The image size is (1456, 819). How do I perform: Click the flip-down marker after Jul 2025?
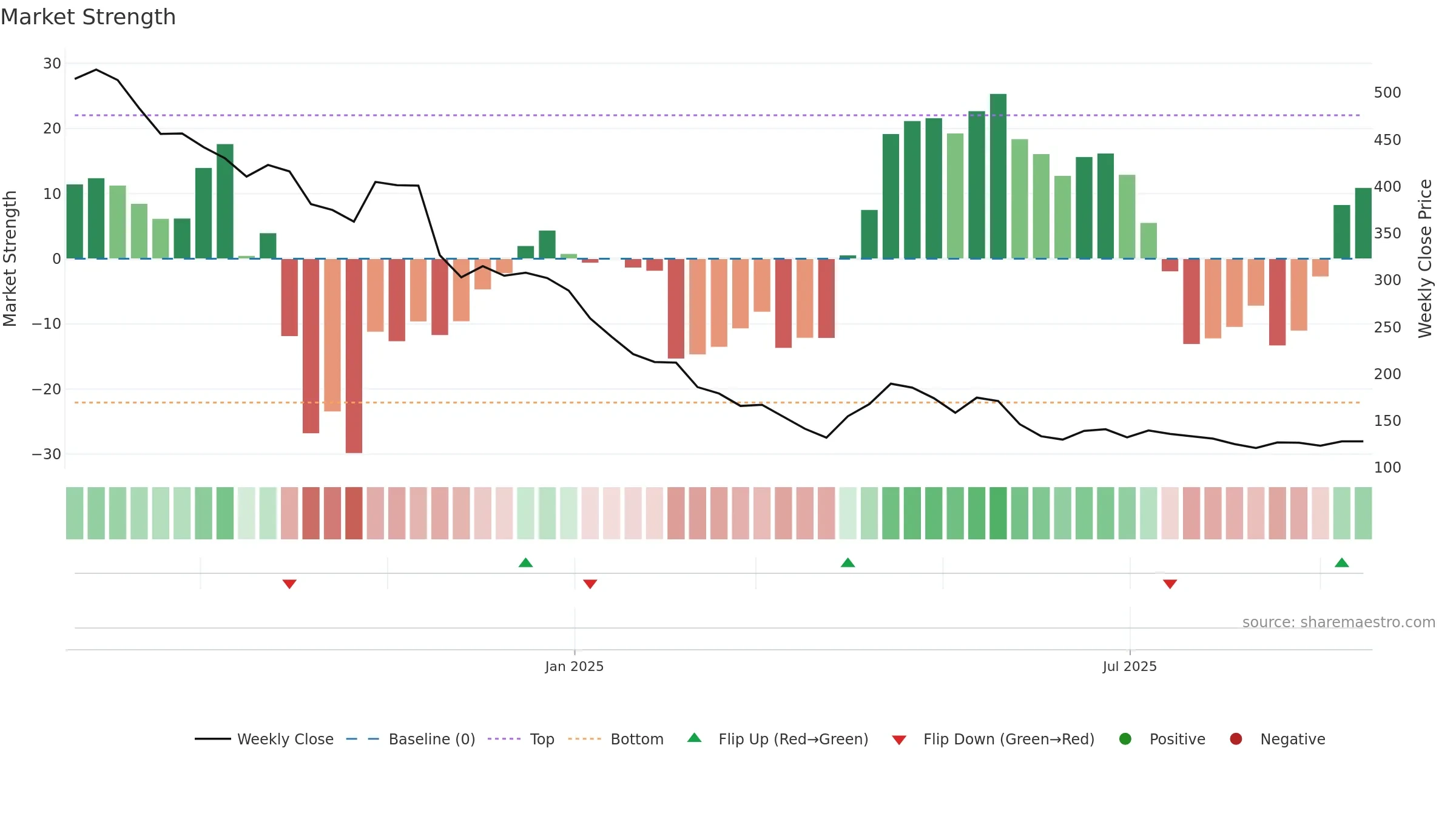point(1170,584)
